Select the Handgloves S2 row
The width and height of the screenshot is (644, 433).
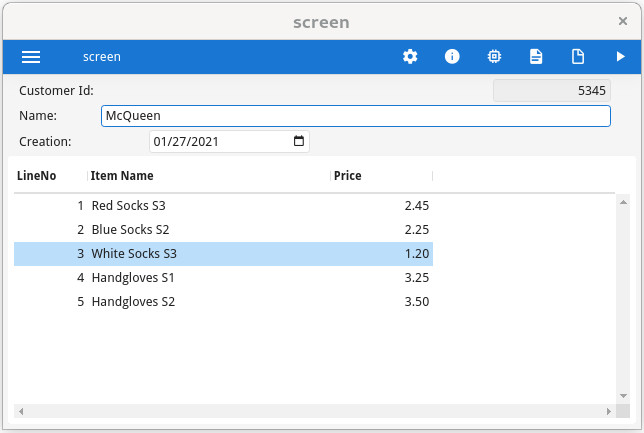tap(223, 302)
